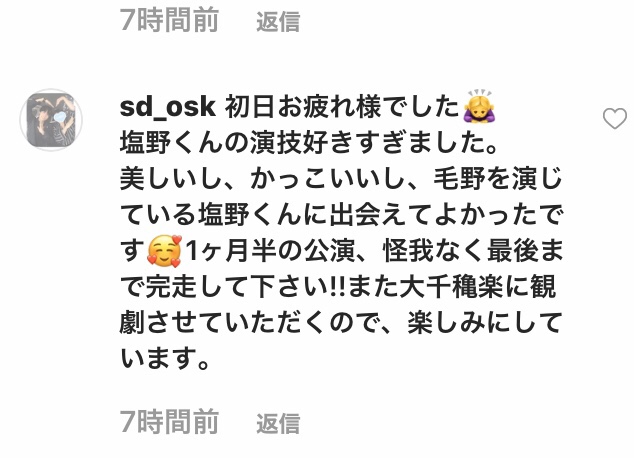
Task: Click the line 塩野くんの演技好きすぎました。
Action: 309,143
